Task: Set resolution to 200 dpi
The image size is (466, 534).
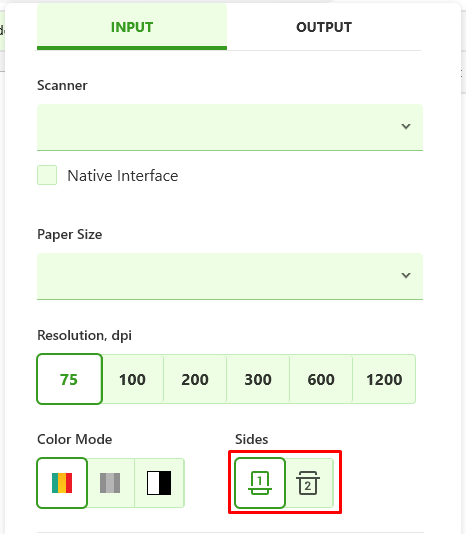Action: point(195,379)
